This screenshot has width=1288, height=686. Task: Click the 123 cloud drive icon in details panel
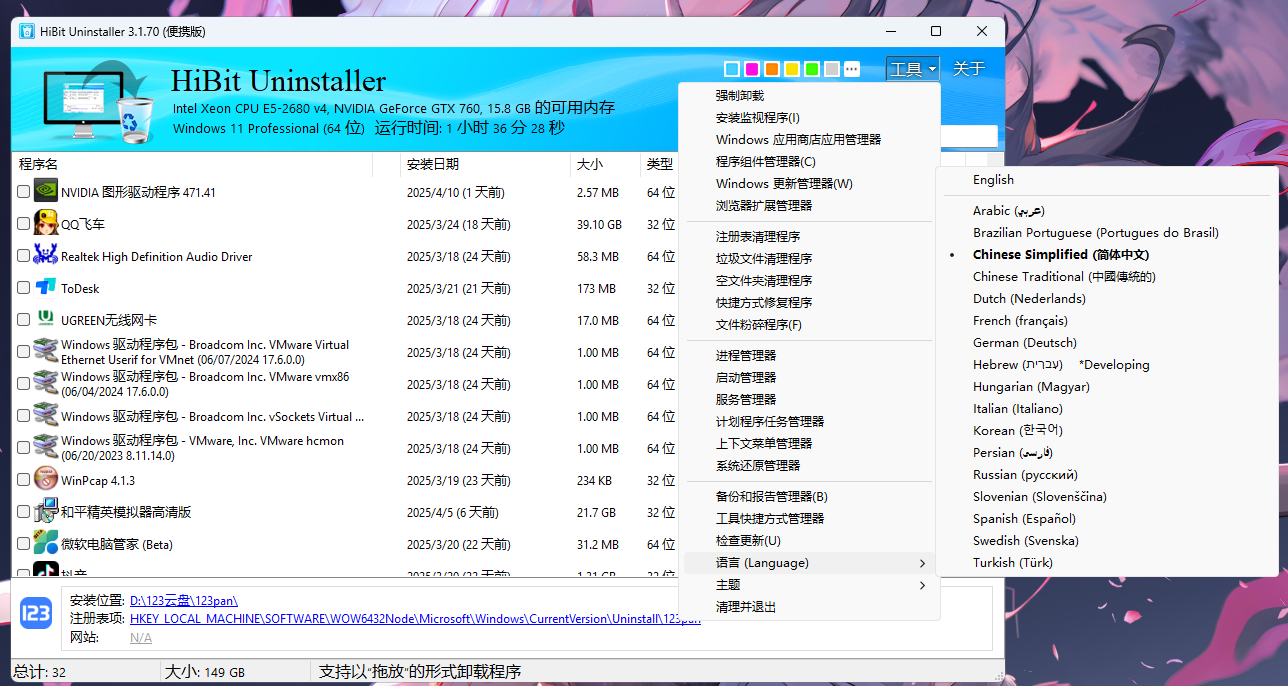click(x=37, y=612)
